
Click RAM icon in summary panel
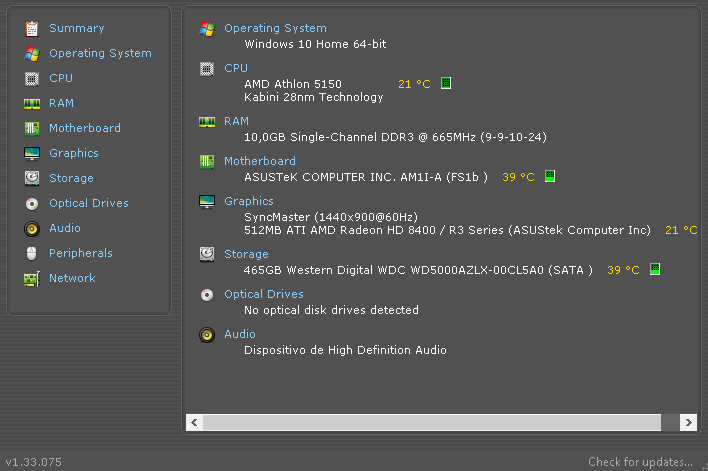(x=207, y=122)
